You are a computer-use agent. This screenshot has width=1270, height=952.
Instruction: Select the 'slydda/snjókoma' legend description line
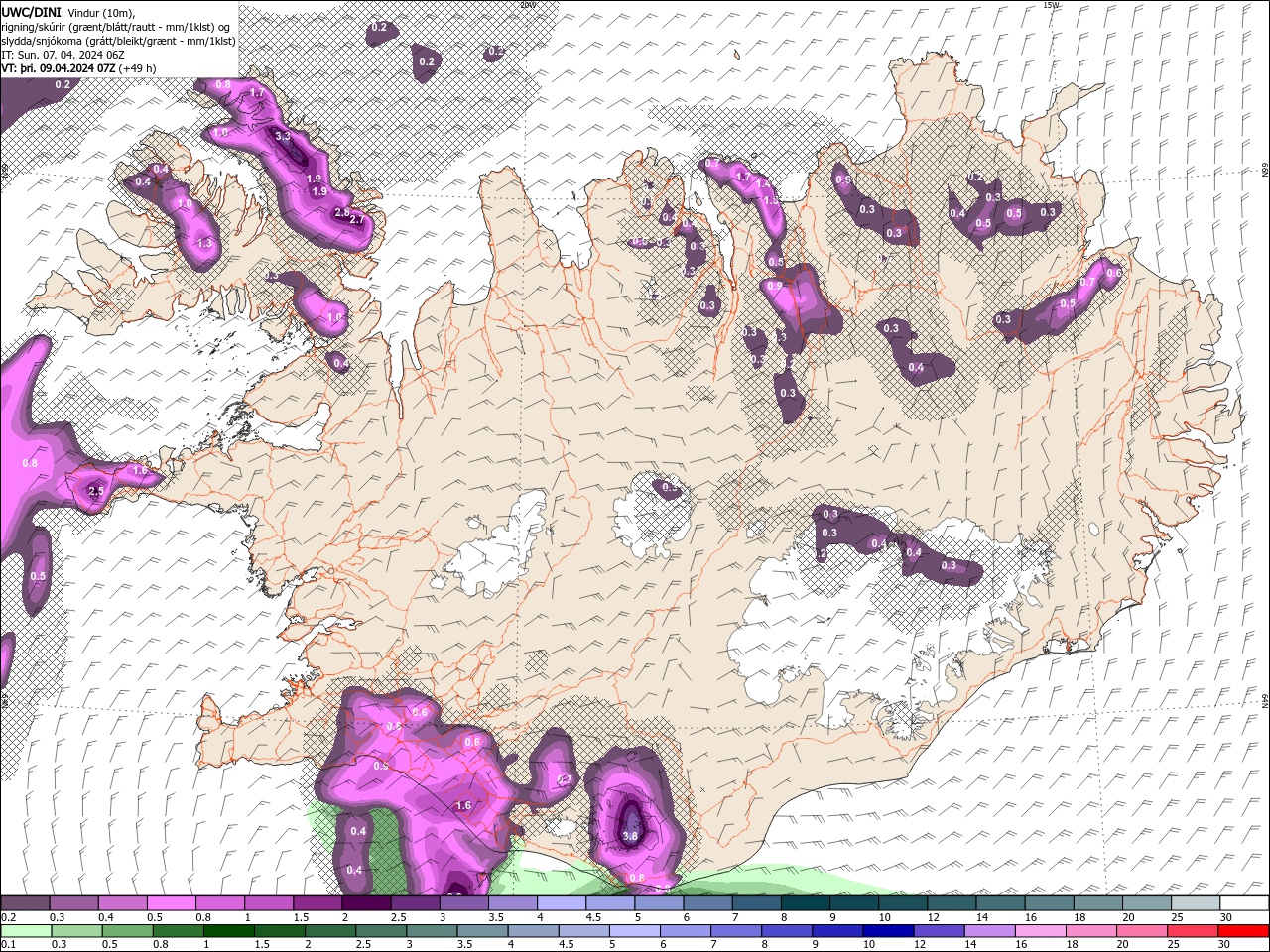click(x=118, y=41)
